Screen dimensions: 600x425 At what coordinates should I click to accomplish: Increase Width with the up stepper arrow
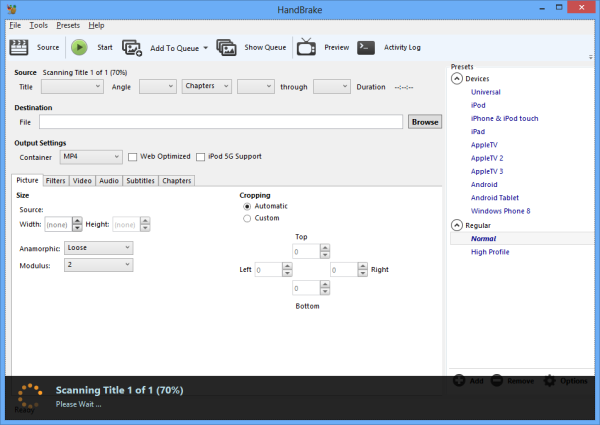click(77, 221)
